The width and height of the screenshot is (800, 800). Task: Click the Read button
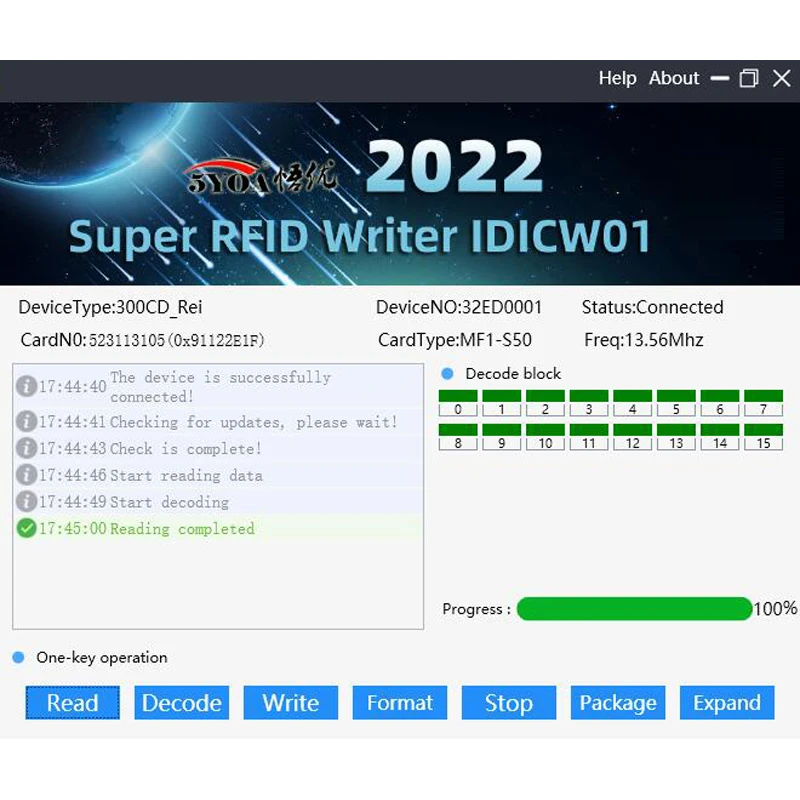tap(72, 703)
